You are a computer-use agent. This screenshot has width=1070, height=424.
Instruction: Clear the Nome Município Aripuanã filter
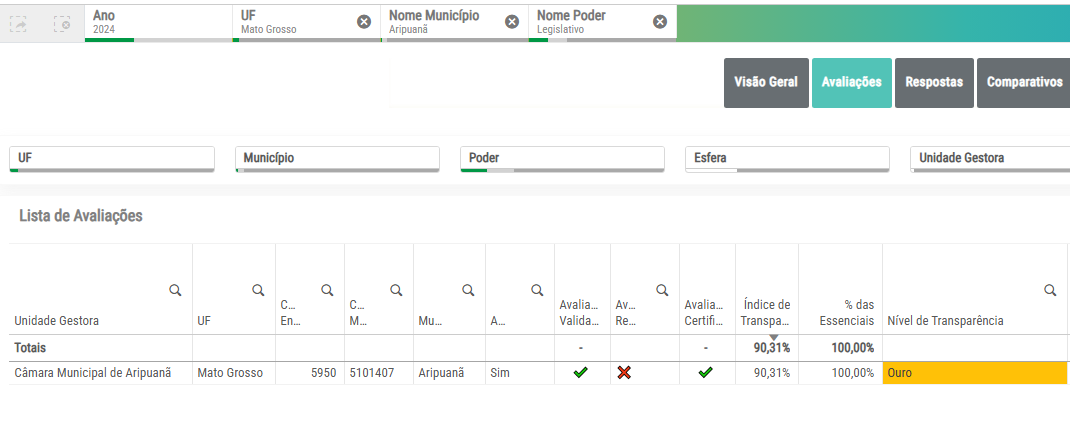[x=512, y=22]
